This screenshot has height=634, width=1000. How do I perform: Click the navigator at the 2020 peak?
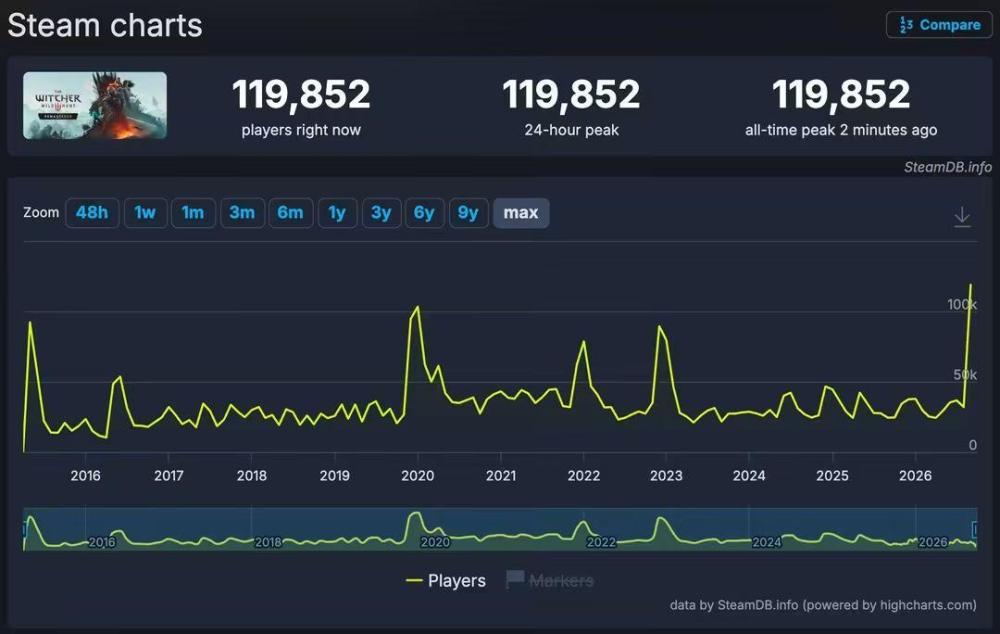416,514
